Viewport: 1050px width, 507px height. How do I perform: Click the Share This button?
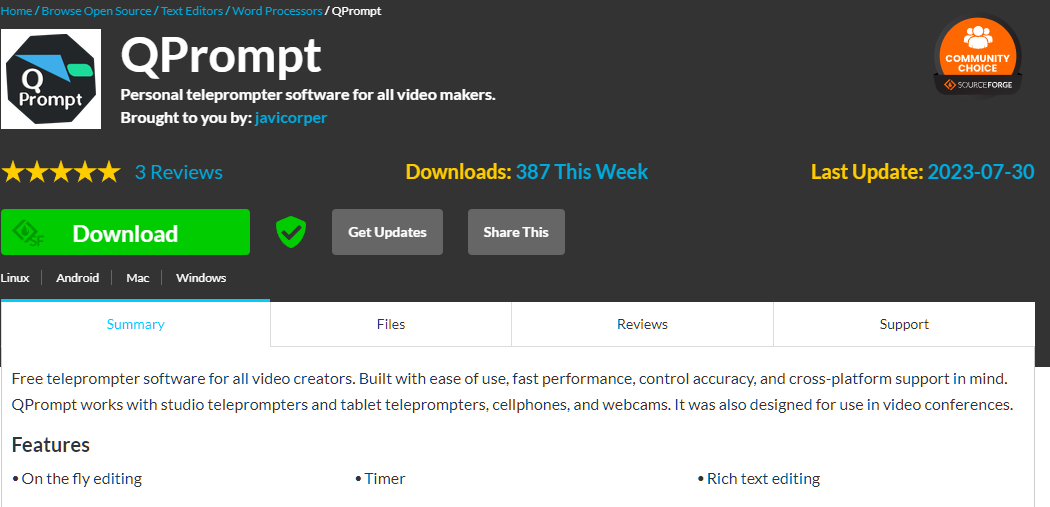click(x=516, y=232)
